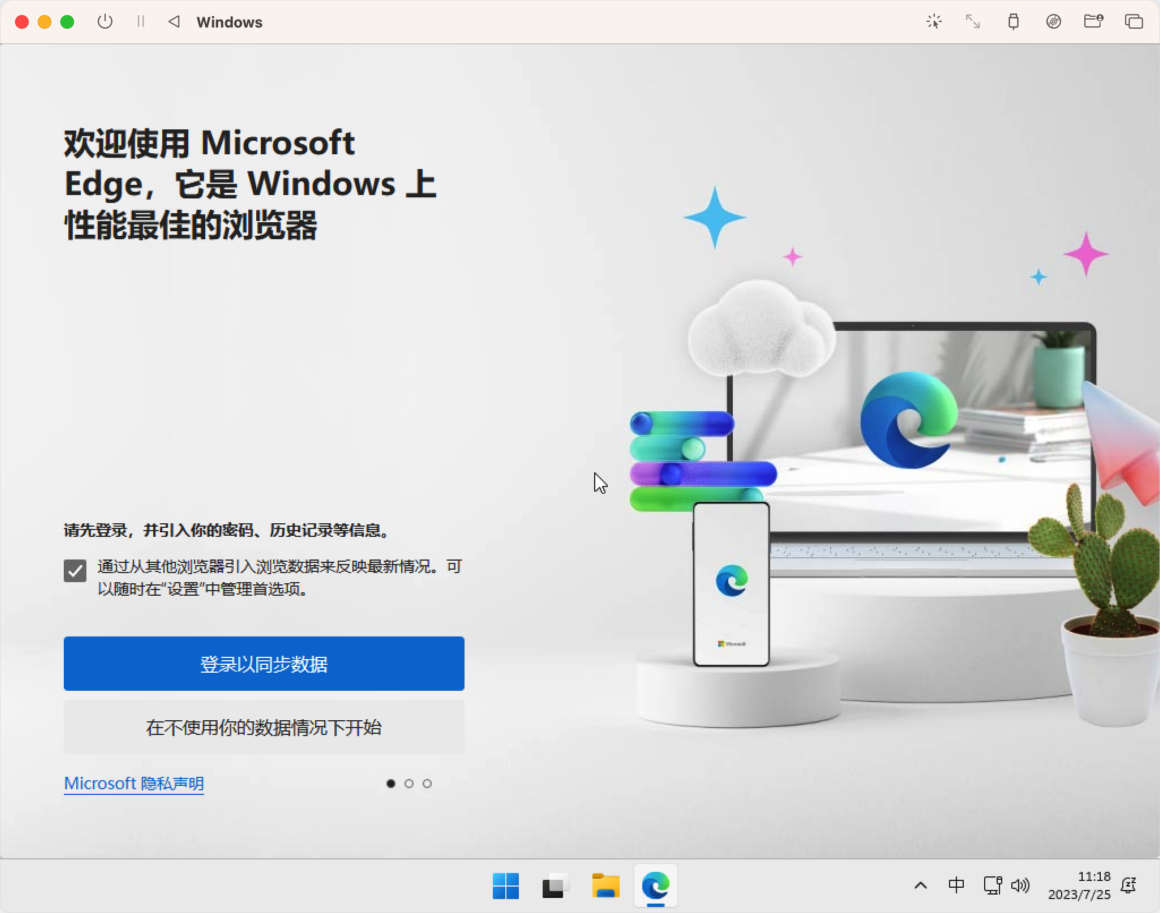The image size is (1160, 913).
Task: Open the shared folder icon in title bar
Action: coord(1093,21)
